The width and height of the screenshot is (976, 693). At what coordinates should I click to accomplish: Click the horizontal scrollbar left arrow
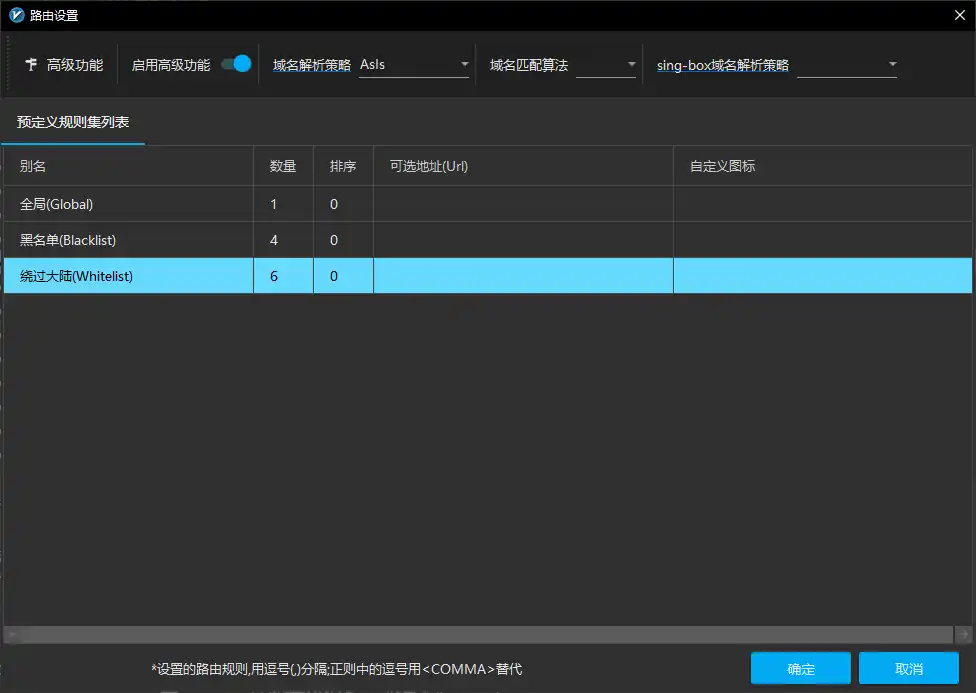coord(12,634)
